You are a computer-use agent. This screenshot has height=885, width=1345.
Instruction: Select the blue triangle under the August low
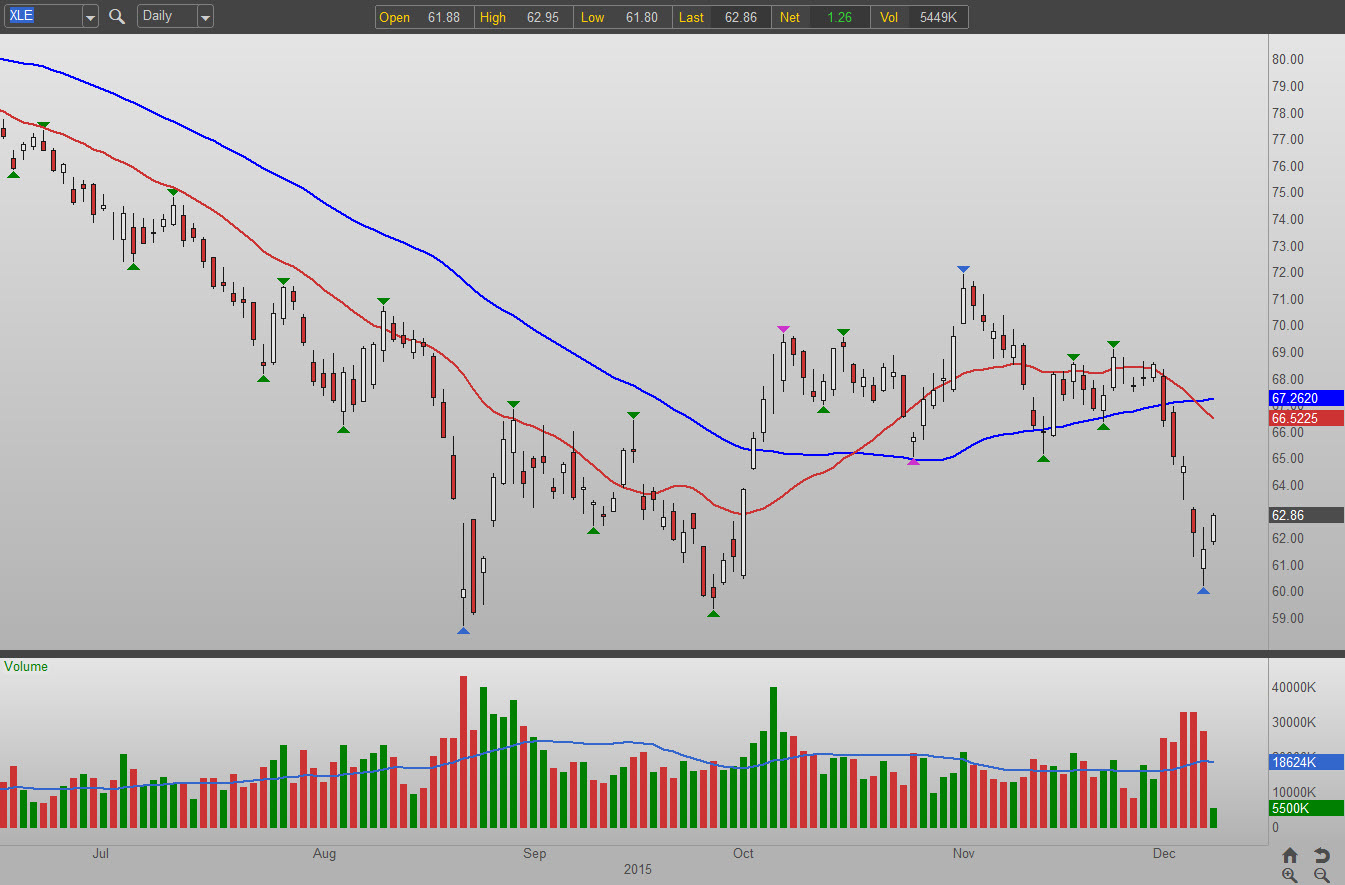[x=463, y=630]
